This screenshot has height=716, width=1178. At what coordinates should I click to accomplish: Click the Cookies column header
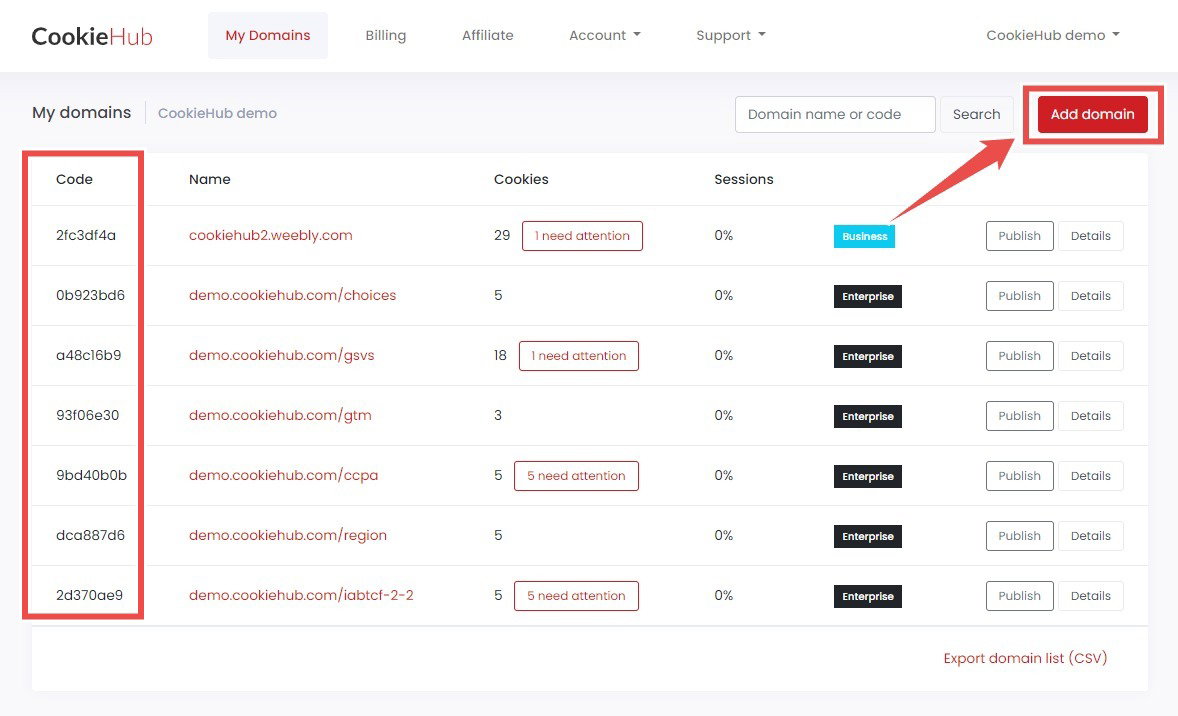[x=521, y=179]
